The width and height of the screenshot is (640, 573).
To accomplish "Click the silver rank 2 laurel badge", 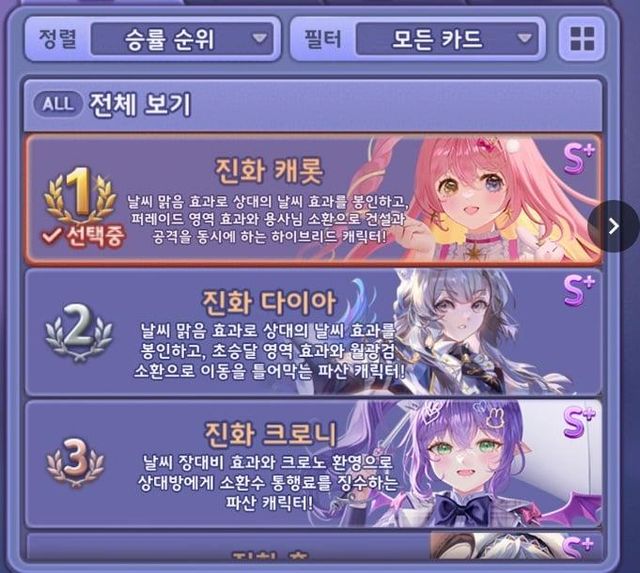I will tap(79, 333).
